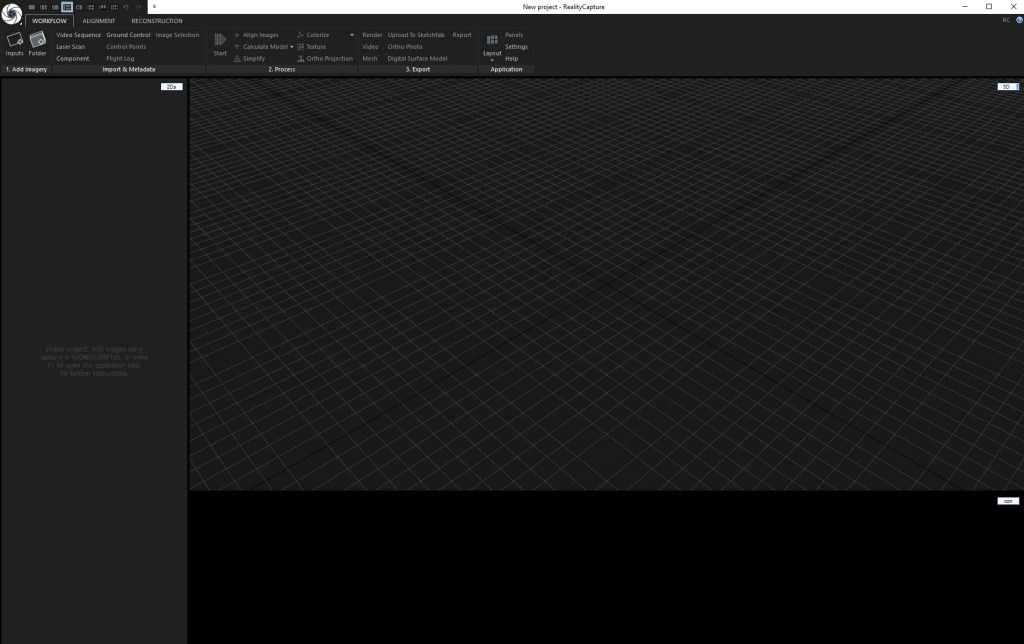Image resolution: width=1024 pixels, height=644 pixels.
Task: Open the application Settings
Action: pyautogui.click(x=515, y=46)
